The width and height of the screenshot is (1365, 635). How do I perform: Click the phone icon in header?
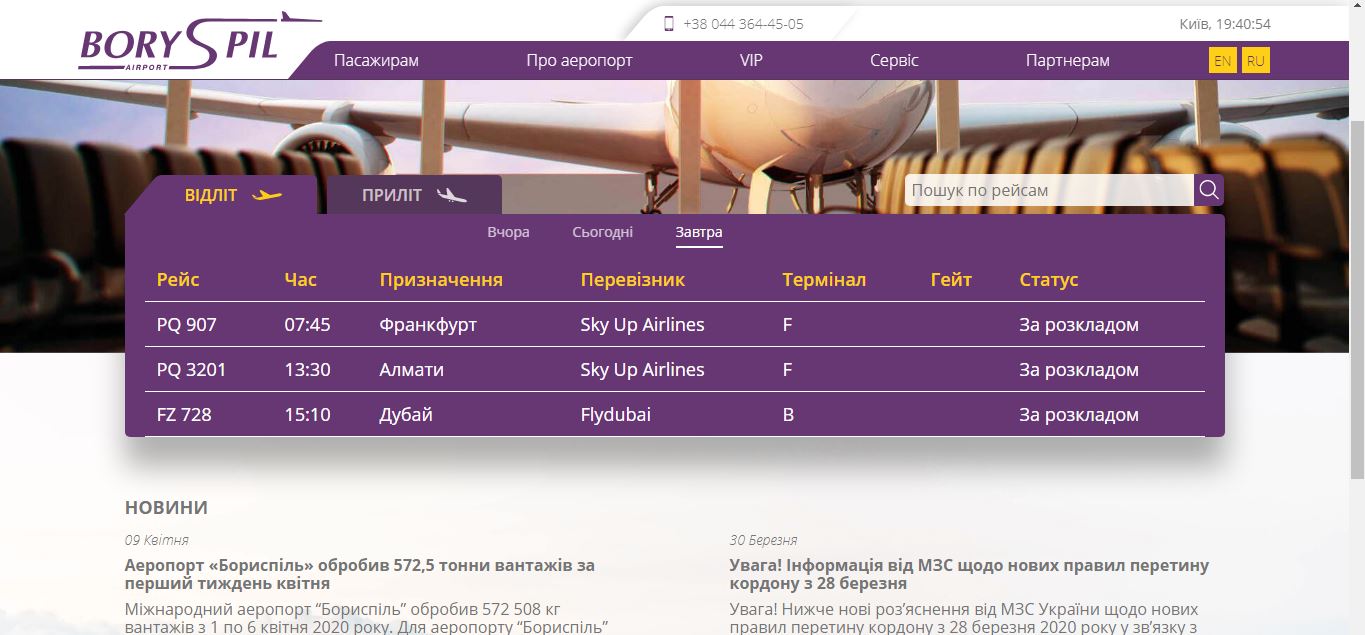[x=669, y=24]
